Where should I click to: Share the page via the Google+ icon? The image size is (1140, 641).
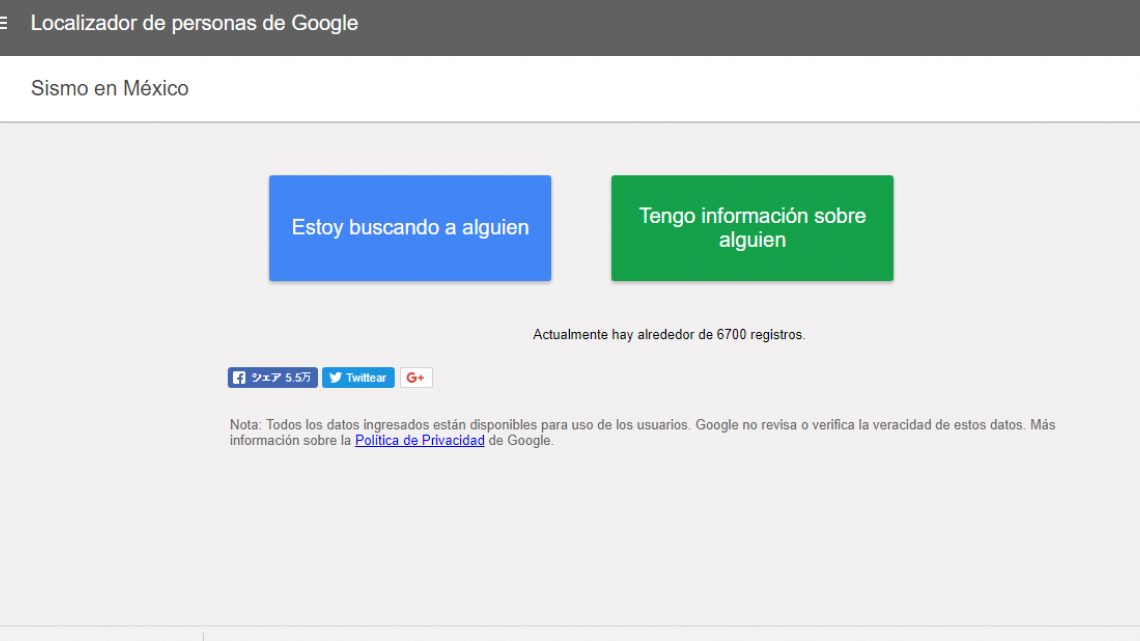pos(416,378)
